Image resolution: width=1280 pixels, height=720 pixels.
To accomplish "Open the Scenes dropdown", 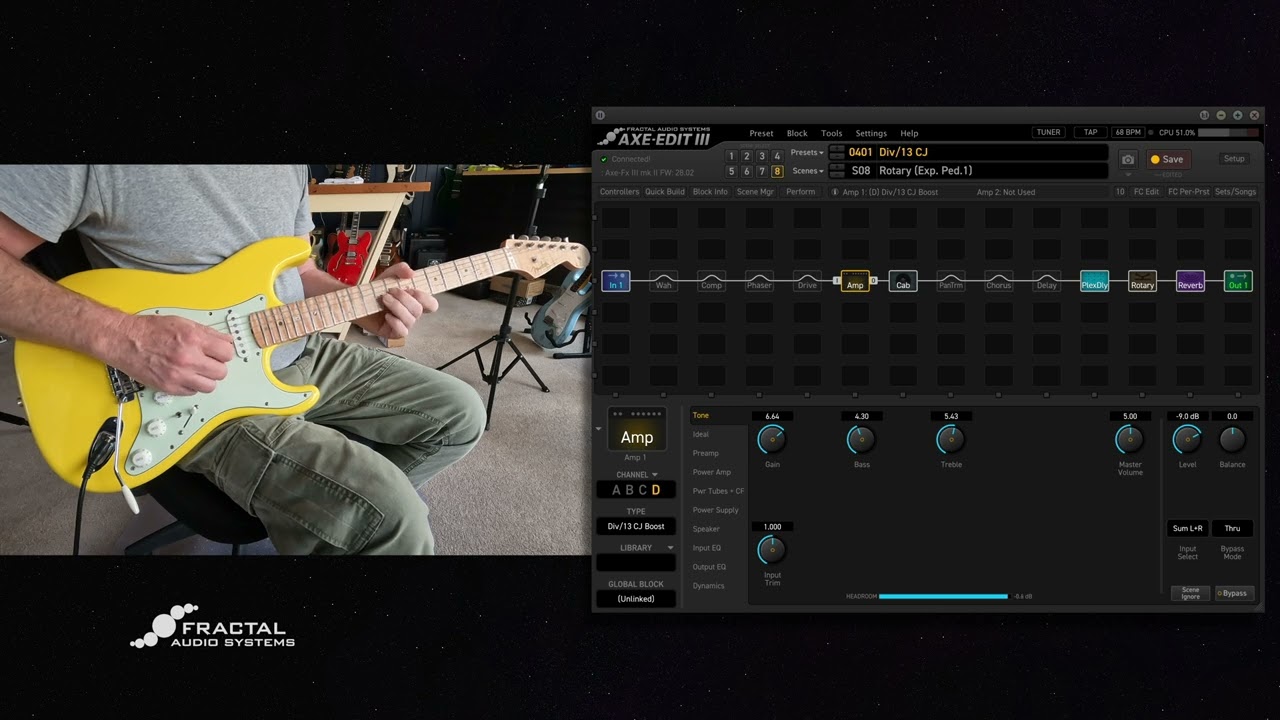I will pos(808,171).
